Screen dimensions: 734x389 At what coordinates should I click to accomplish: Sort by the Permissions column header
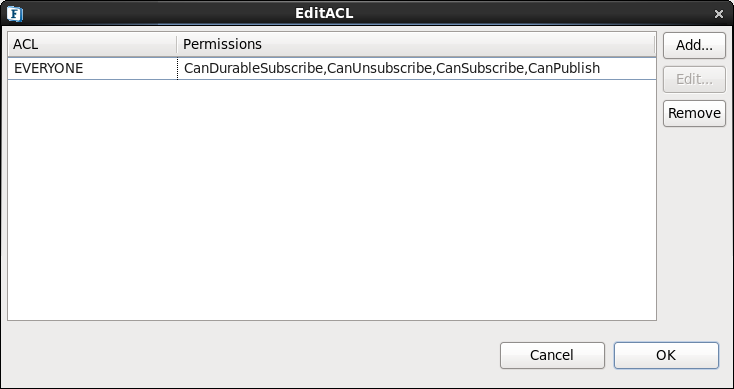pyautogui.click(x=415, y=44)
